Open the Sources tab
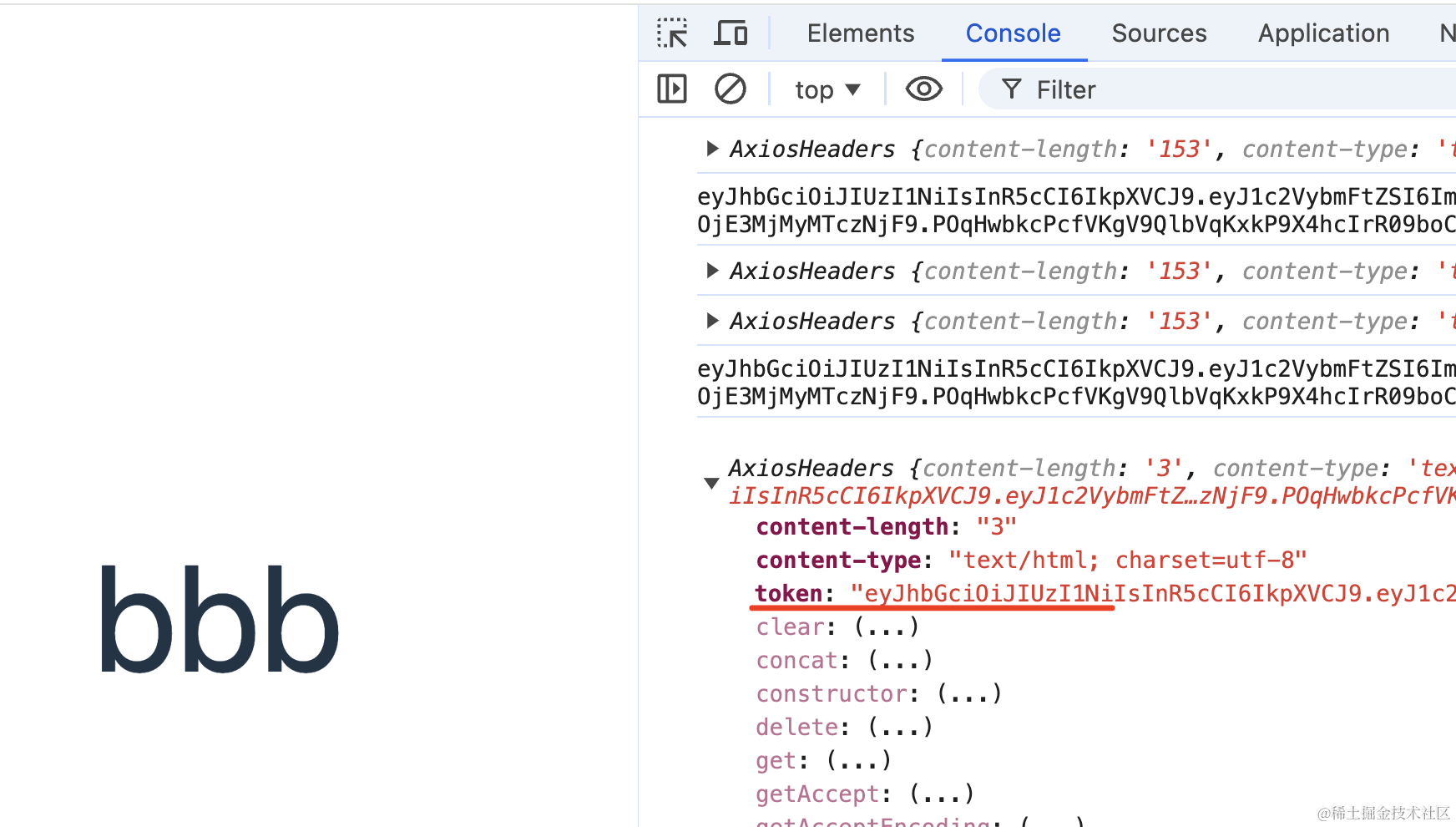This screenshot has height=827, width=1456. pyautogui.click(x=1159, y=33)
